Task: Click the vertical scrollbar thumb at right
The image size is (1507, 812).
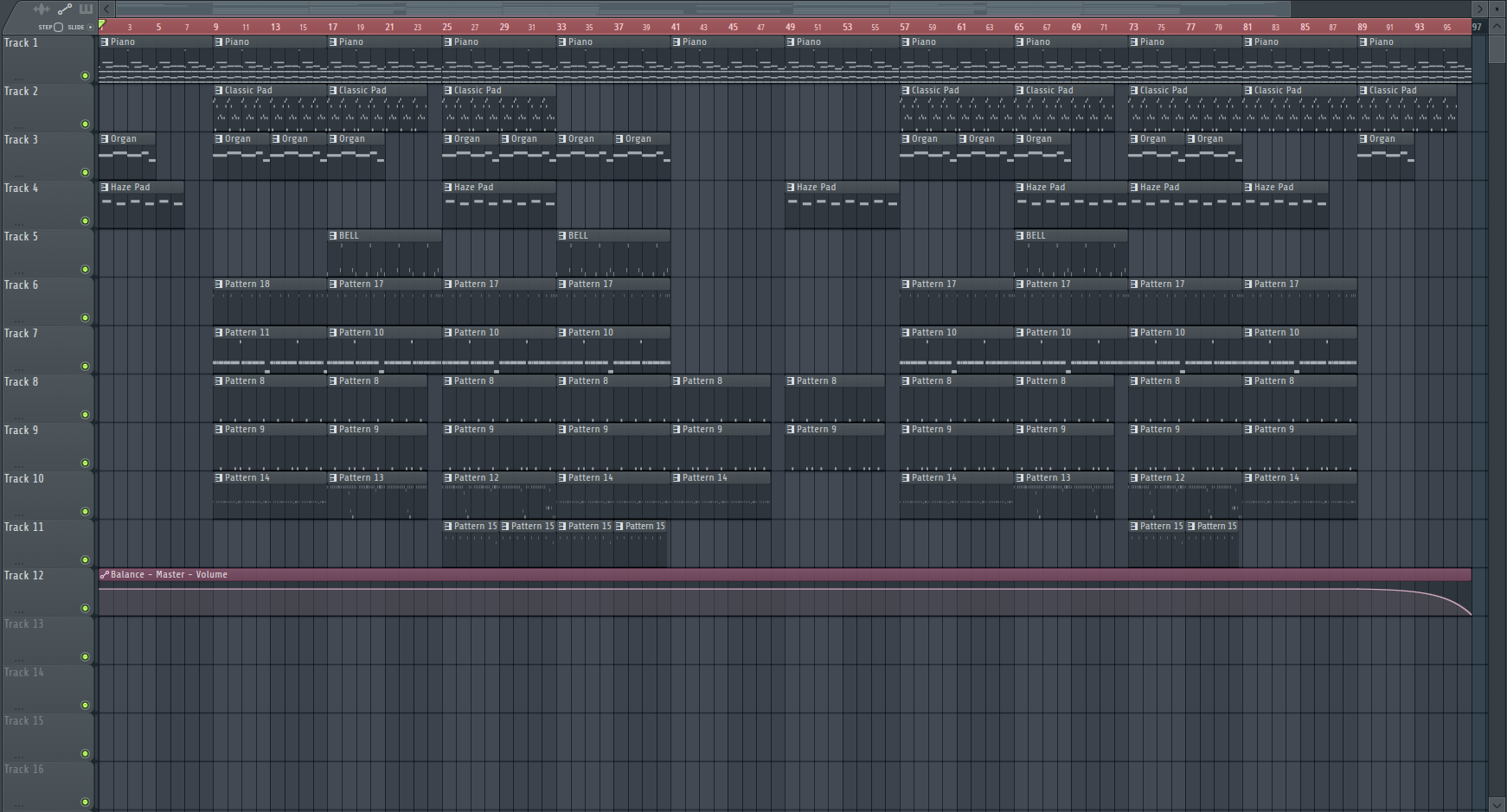Action: point(1497,48)
